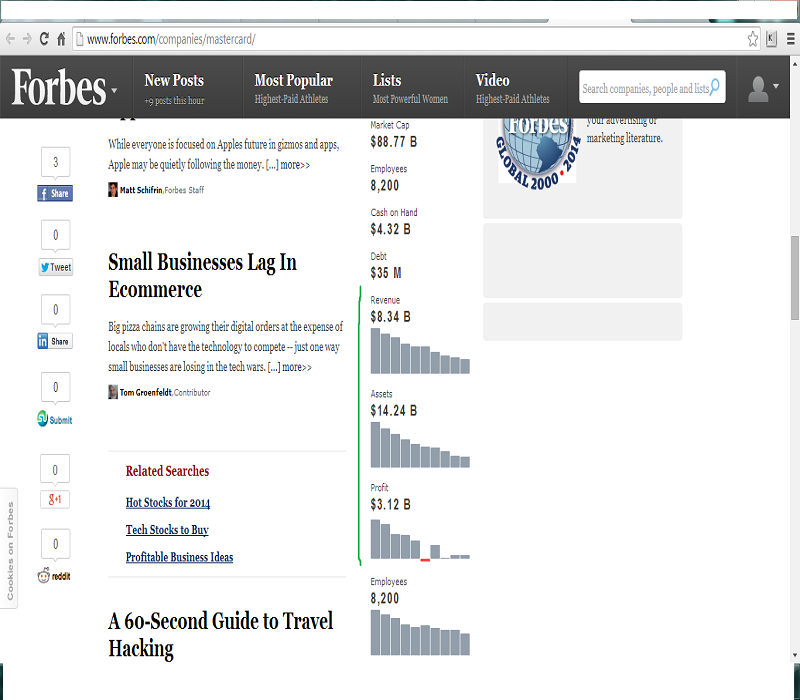Screen dimensions: 800x700
Task: Focus the 'Search companies, people and lists' field
Action: pyautogui.click(x=644, y=89)
